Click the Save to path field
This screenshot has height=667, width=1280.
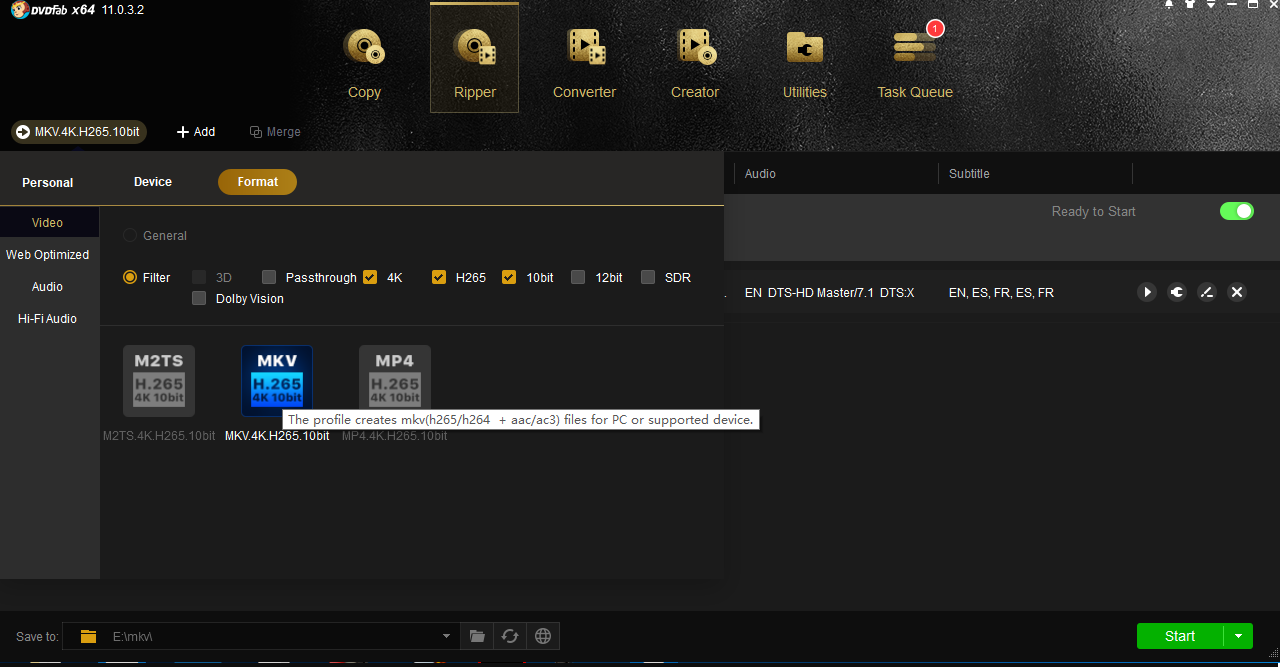(261, 636)
